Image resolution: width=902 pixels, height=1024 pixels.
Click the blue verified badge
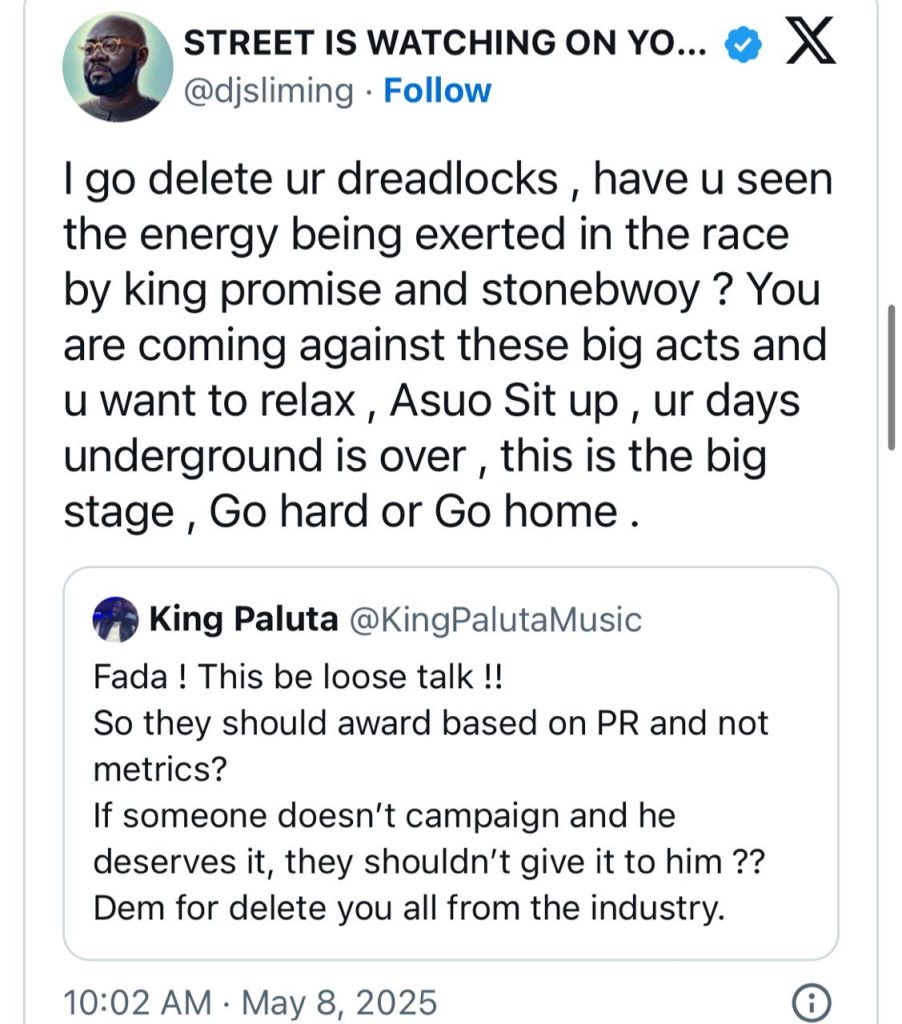coord(745,44)
